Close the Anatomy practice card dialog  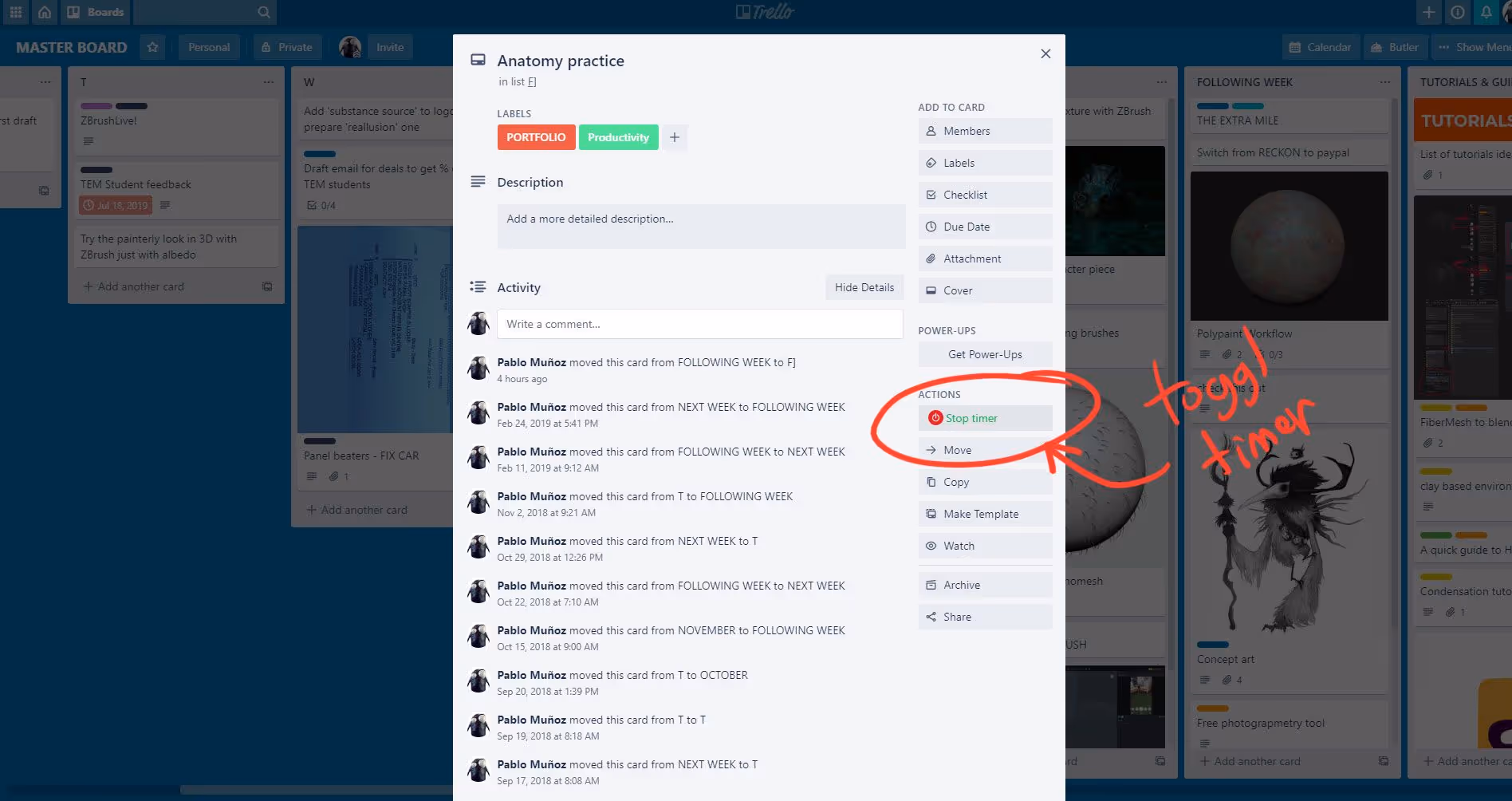click(x=1045, y=53)
